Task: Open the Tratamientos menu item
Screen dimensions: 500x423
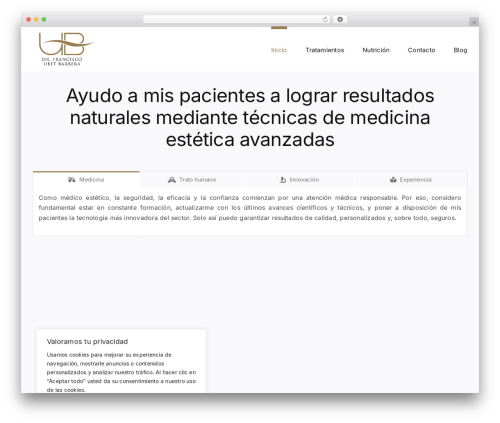Action: tap(325, 50)
